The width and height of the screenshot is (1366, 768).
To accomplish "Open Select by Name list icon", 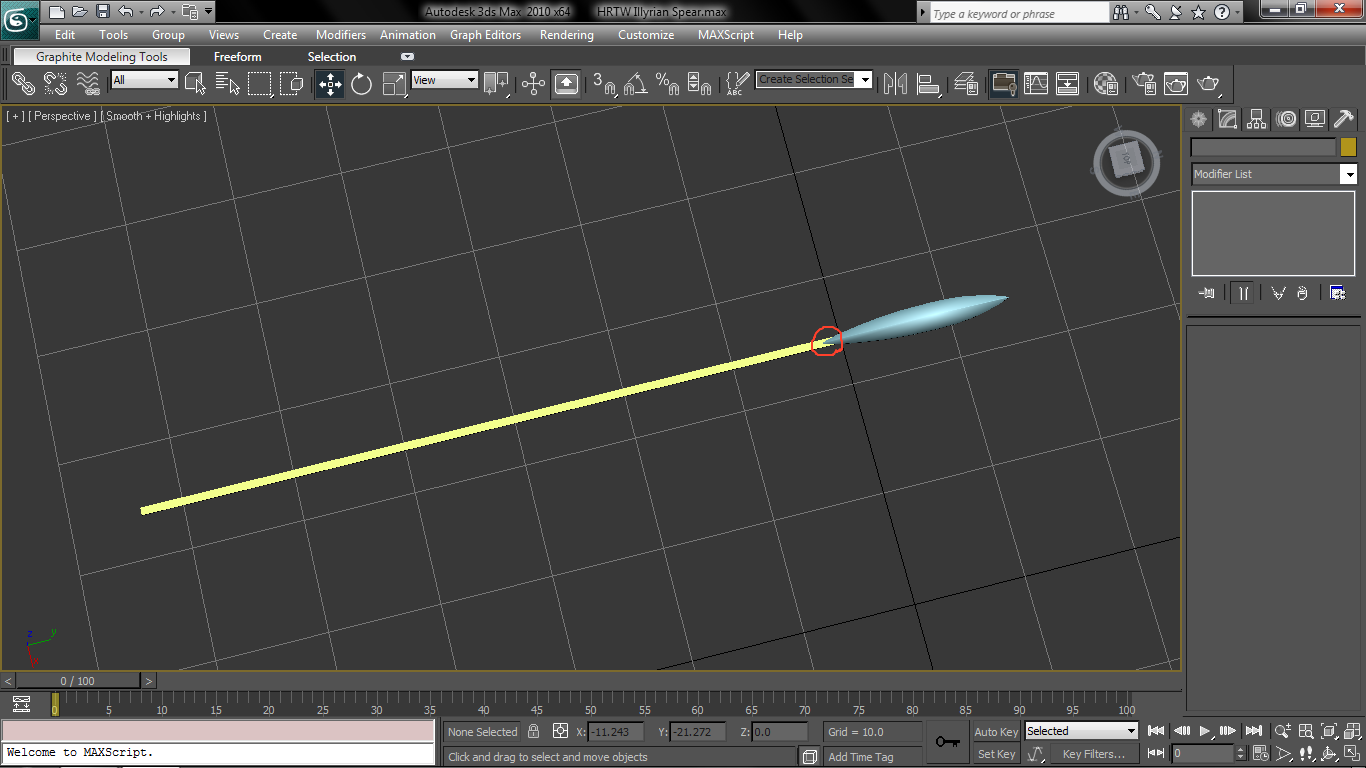I will click(x=228, y=83).
